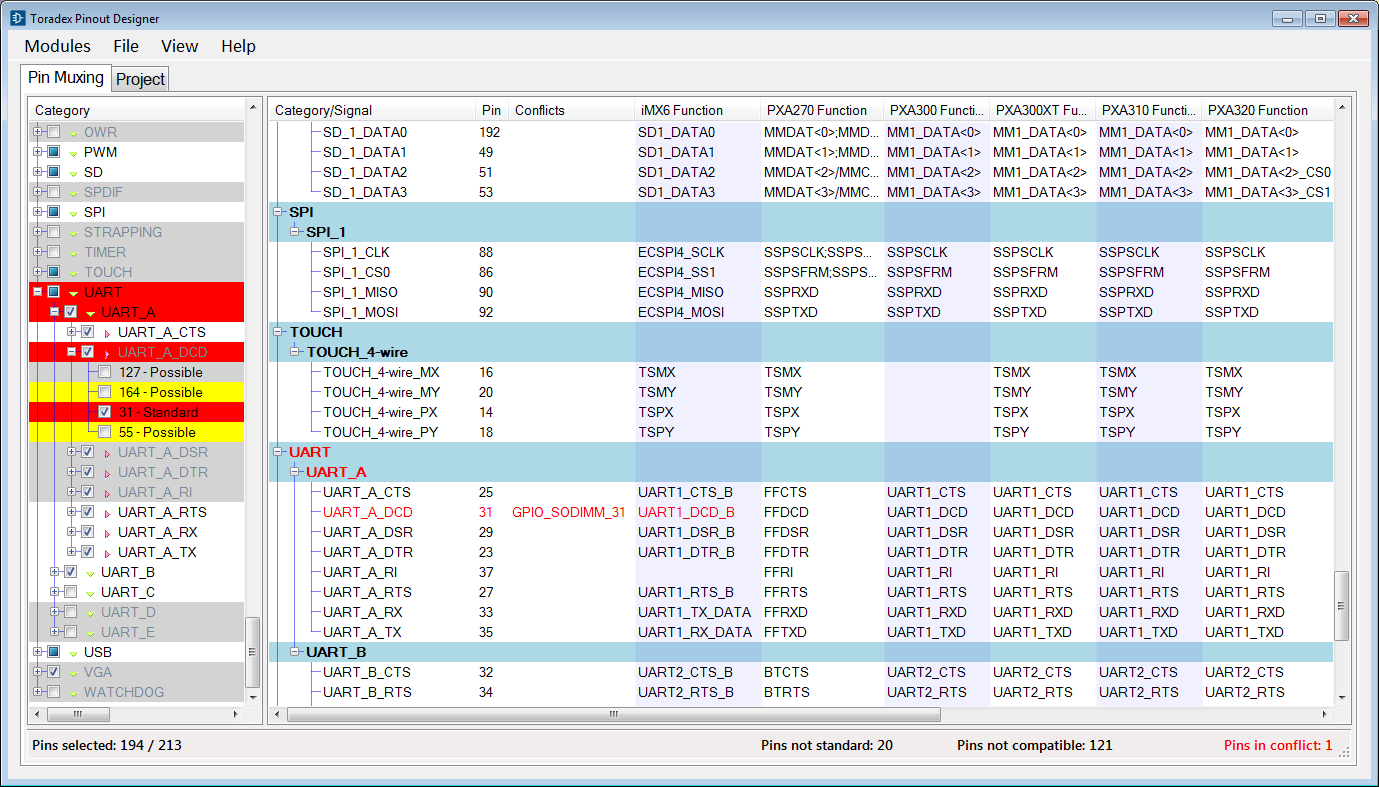Viewport: 1379px width, 787px height.
Task: Click the Pins in conflict: 1 status
Action: pyautogui.click(x=1278, y=745)
